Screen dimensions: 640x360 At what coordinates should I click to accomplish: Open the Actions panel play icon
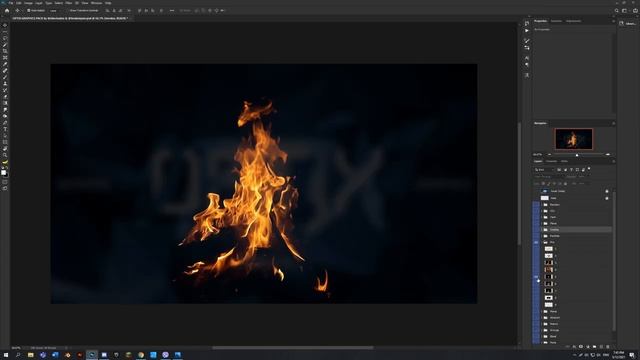tap(527, 31)
